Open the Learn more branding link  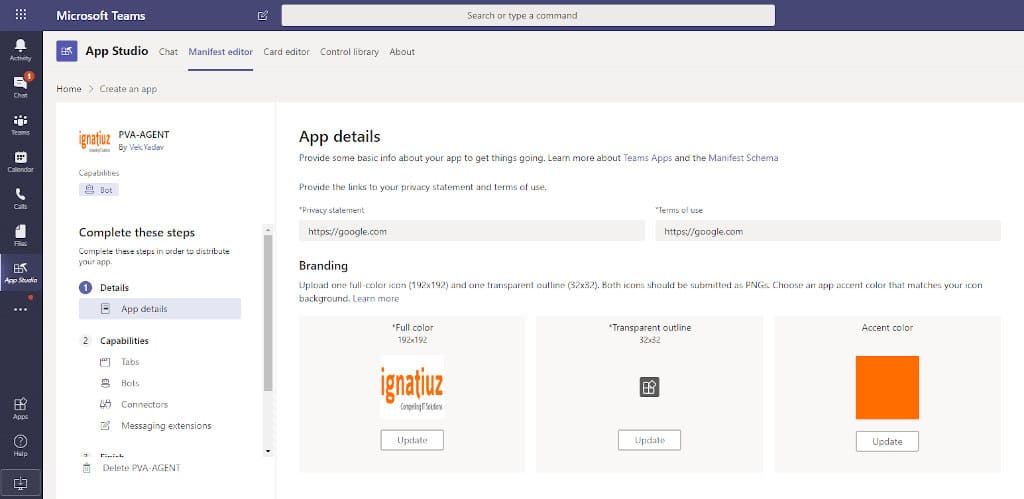click(x=376, y=298)
